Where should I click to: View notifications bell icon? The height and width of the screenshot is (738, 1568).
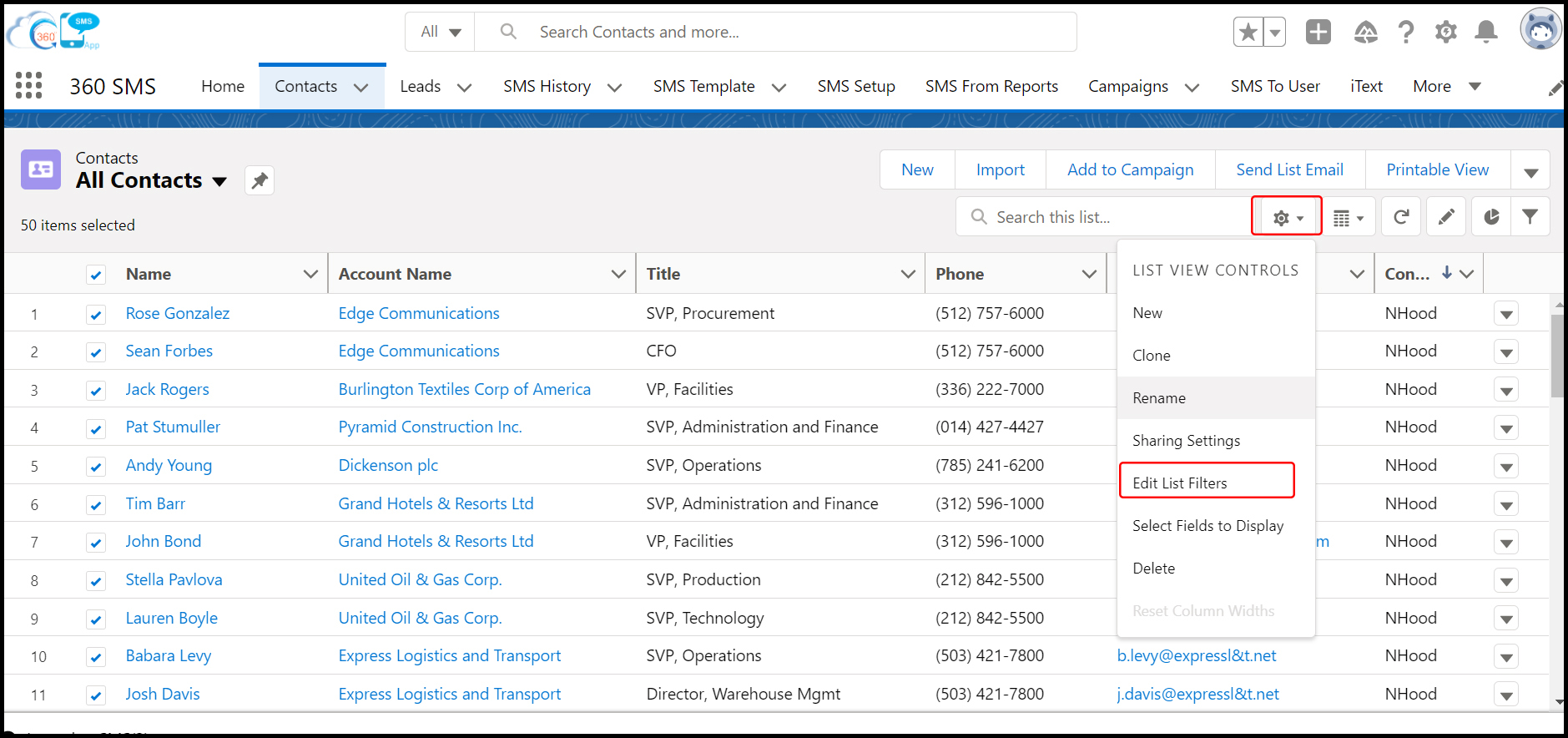point(1486,33)
